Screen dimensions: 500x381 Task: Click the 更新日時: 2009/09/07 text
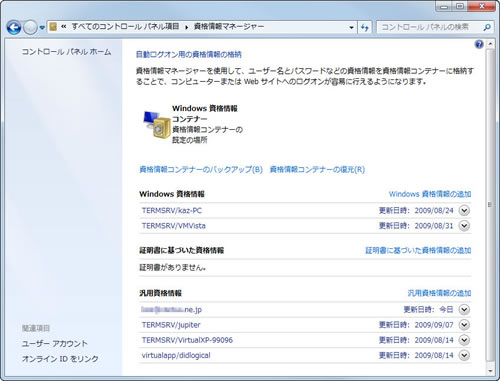[x=416, y=325]
